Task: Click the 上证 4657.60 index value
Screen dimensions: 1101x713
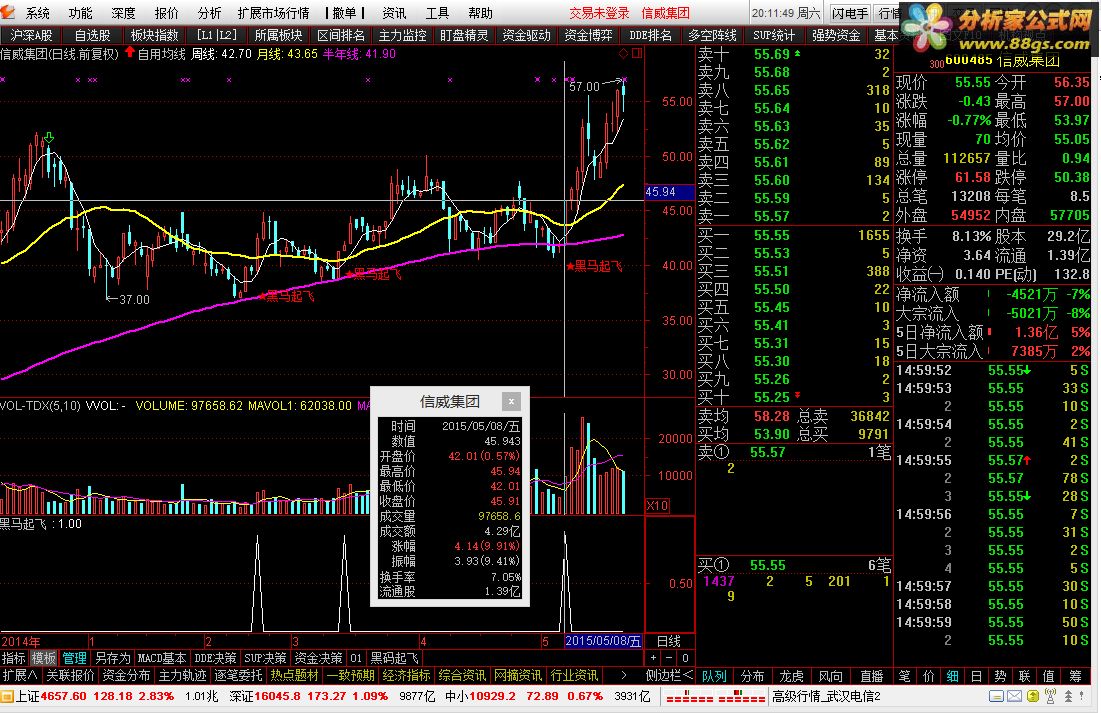Action: point(63,696)
